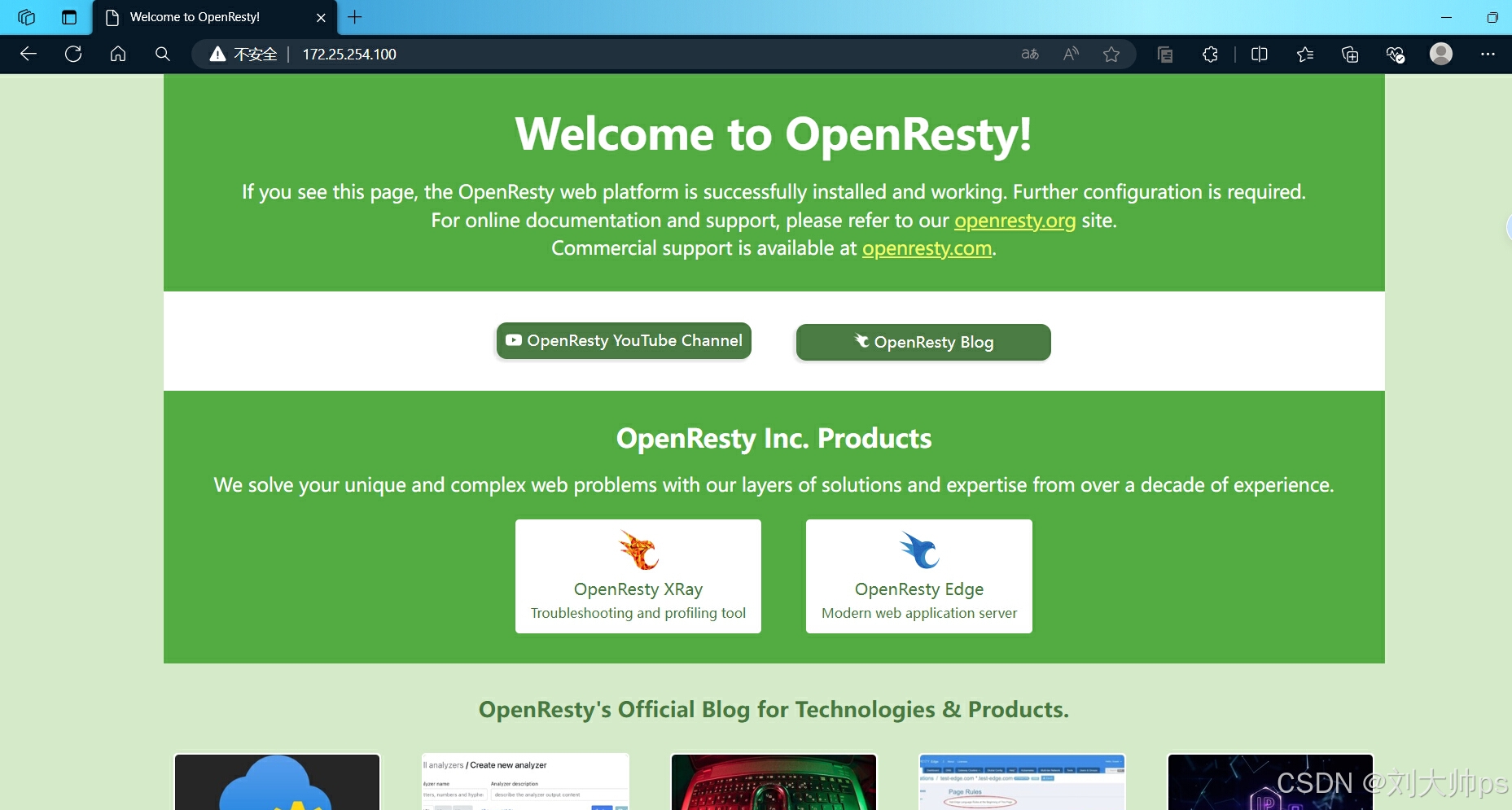Open OpenResty YouTube Channel button
The height and width of the screenshot is (810, 1512).
(x=624, y=341)
